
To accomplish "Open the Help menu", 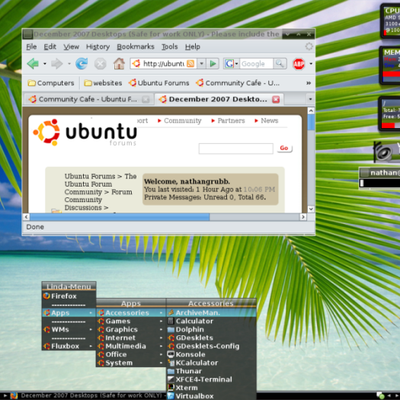I will coord(193,47).
